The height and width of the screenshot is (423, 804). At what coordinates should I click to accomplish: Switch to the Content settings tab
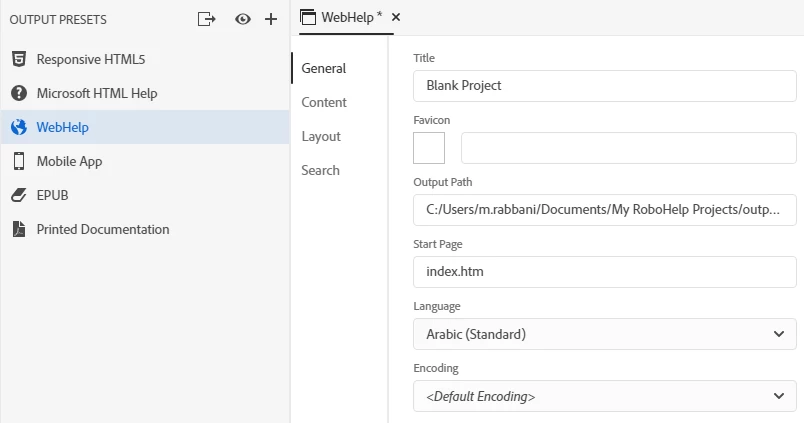tap(324, 102)
